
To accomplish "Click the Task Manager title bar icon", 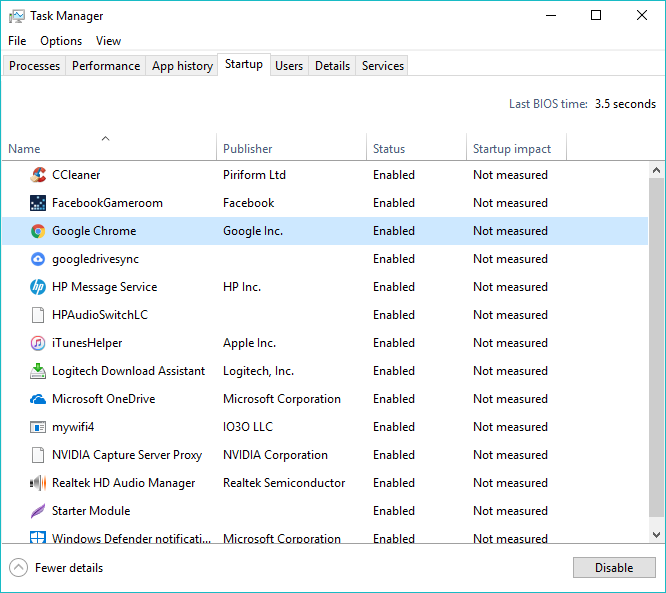I will pyautogui.click(x=17, y=16).
